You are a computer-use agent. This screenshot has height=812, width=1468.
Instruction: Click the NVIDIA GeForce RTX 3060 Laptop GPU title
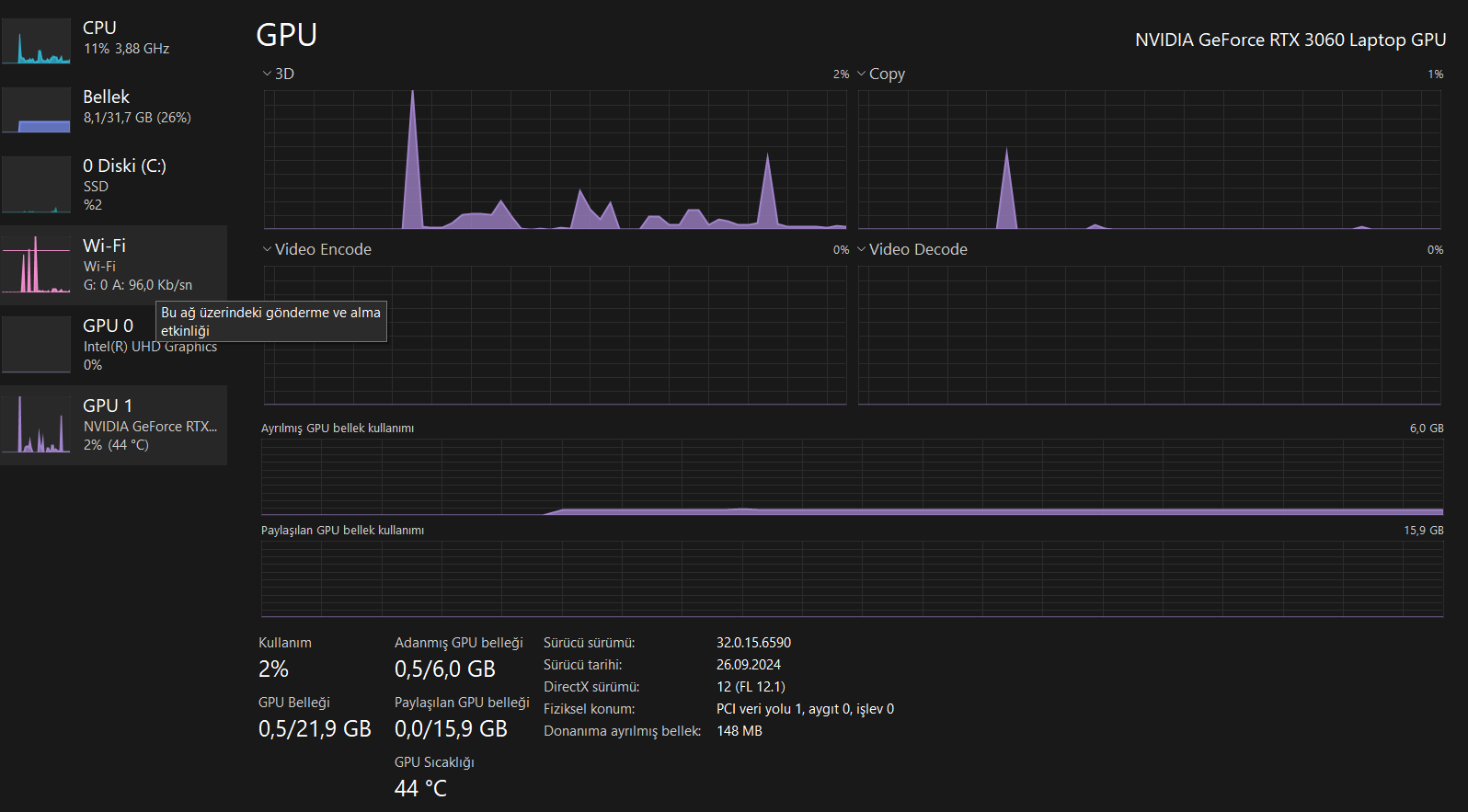coord(1290,40)
